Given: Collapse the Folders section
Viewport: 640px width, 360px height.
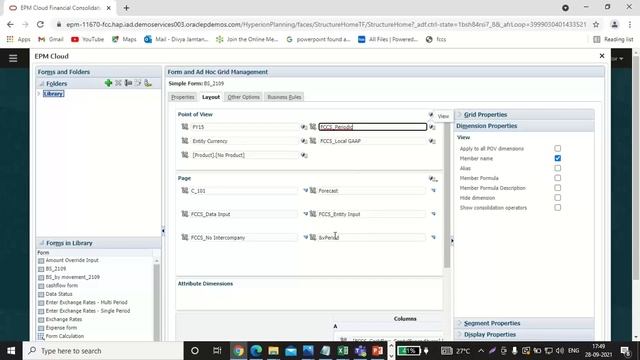Looking at the screenshot, I should click(41, 83).
